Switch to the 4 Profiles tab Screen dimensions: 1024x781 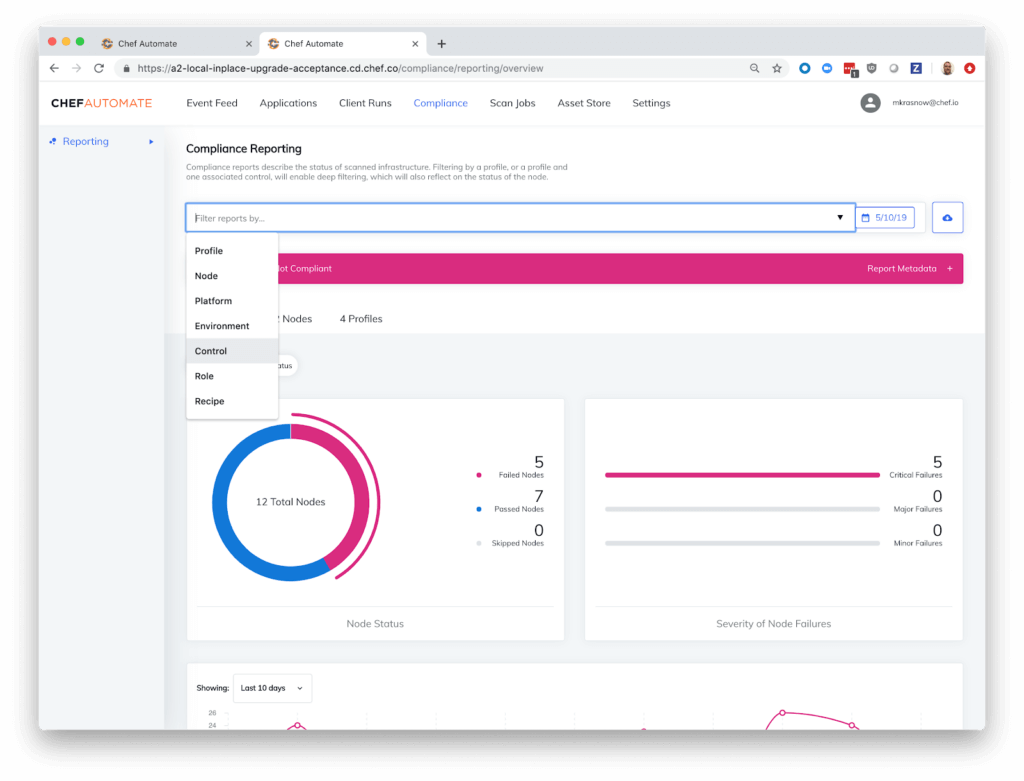coord(360,319)
